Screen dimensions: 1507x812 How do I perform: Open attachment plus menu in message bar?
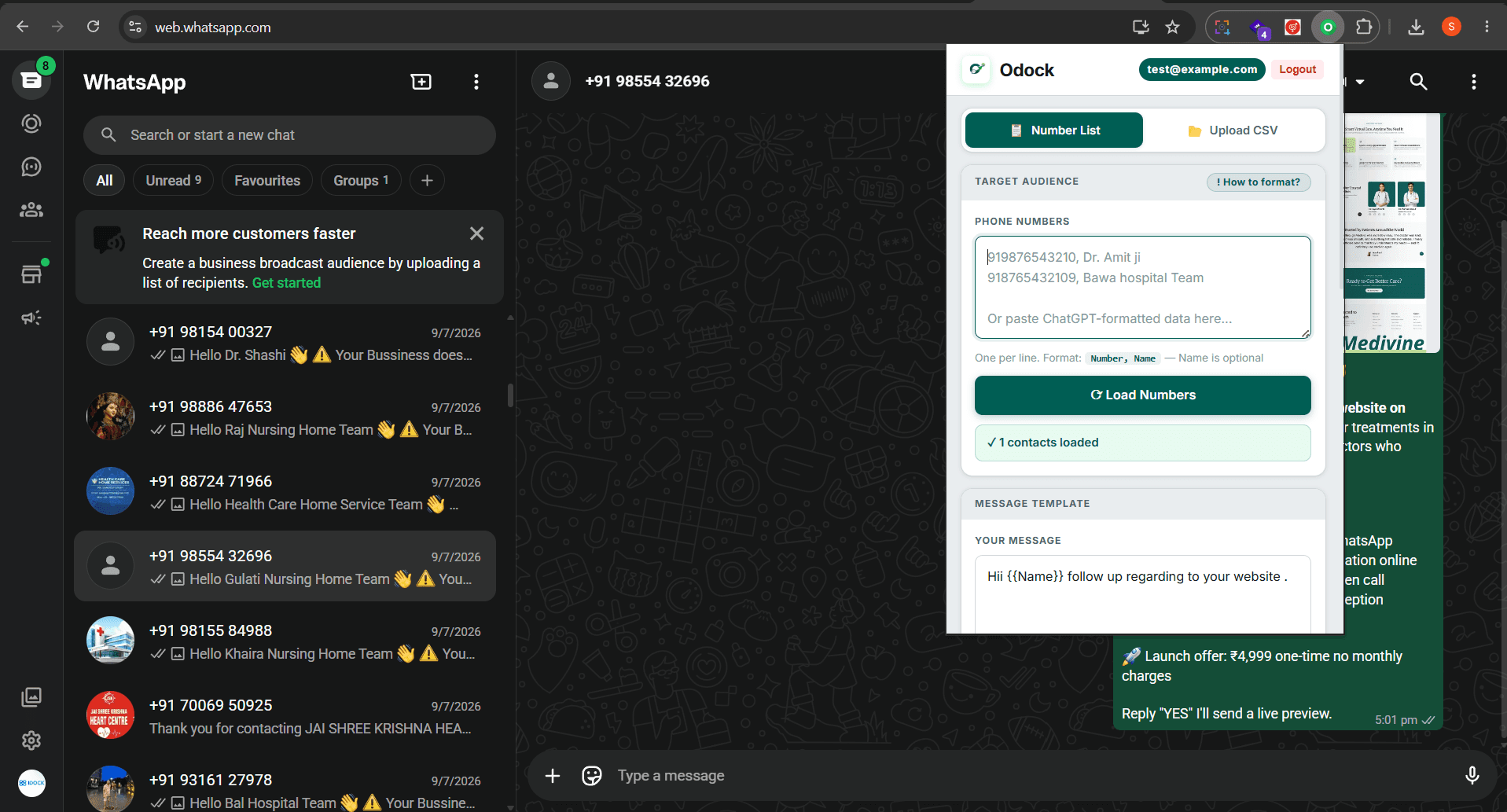click(x=553, y=776)
